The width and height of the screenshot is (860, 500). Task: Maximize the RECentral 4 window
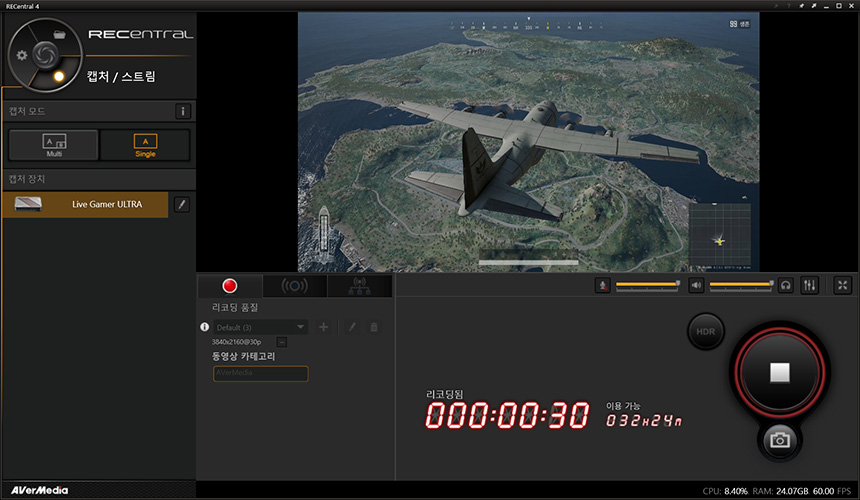[x=839, y=5]
